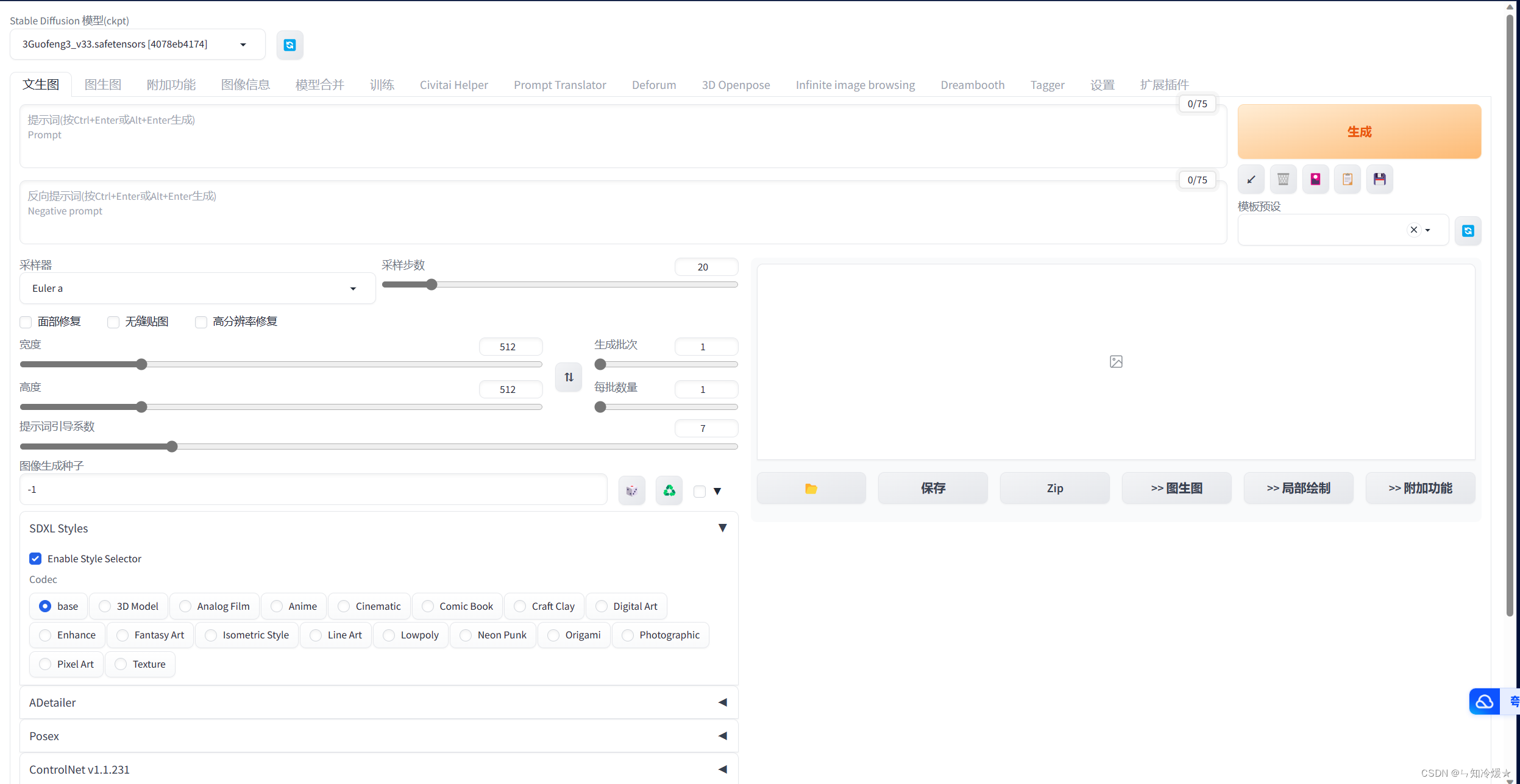Click the swap width/height icon

[x=567, y=375]
